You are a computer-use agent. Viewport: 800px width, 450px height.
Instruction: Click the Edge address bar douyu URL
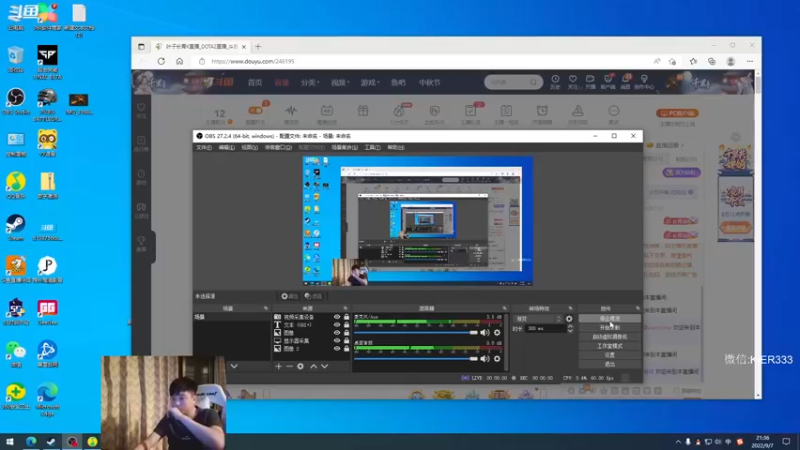(x=253, y=61)
